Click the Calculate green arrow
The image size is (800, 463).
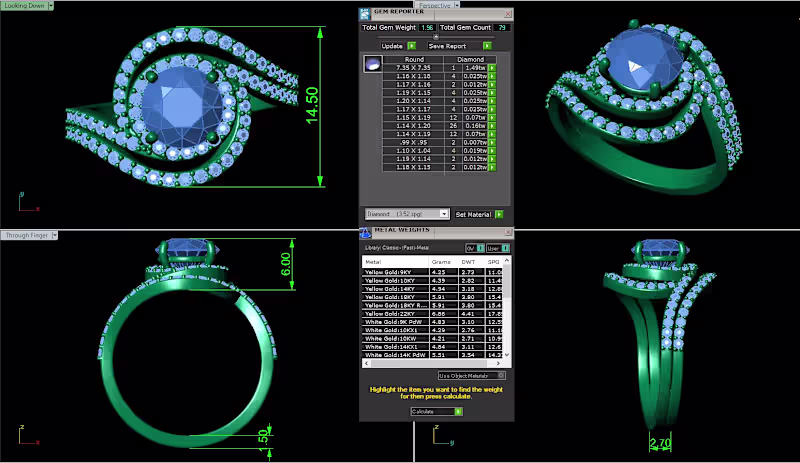[458, 411]
